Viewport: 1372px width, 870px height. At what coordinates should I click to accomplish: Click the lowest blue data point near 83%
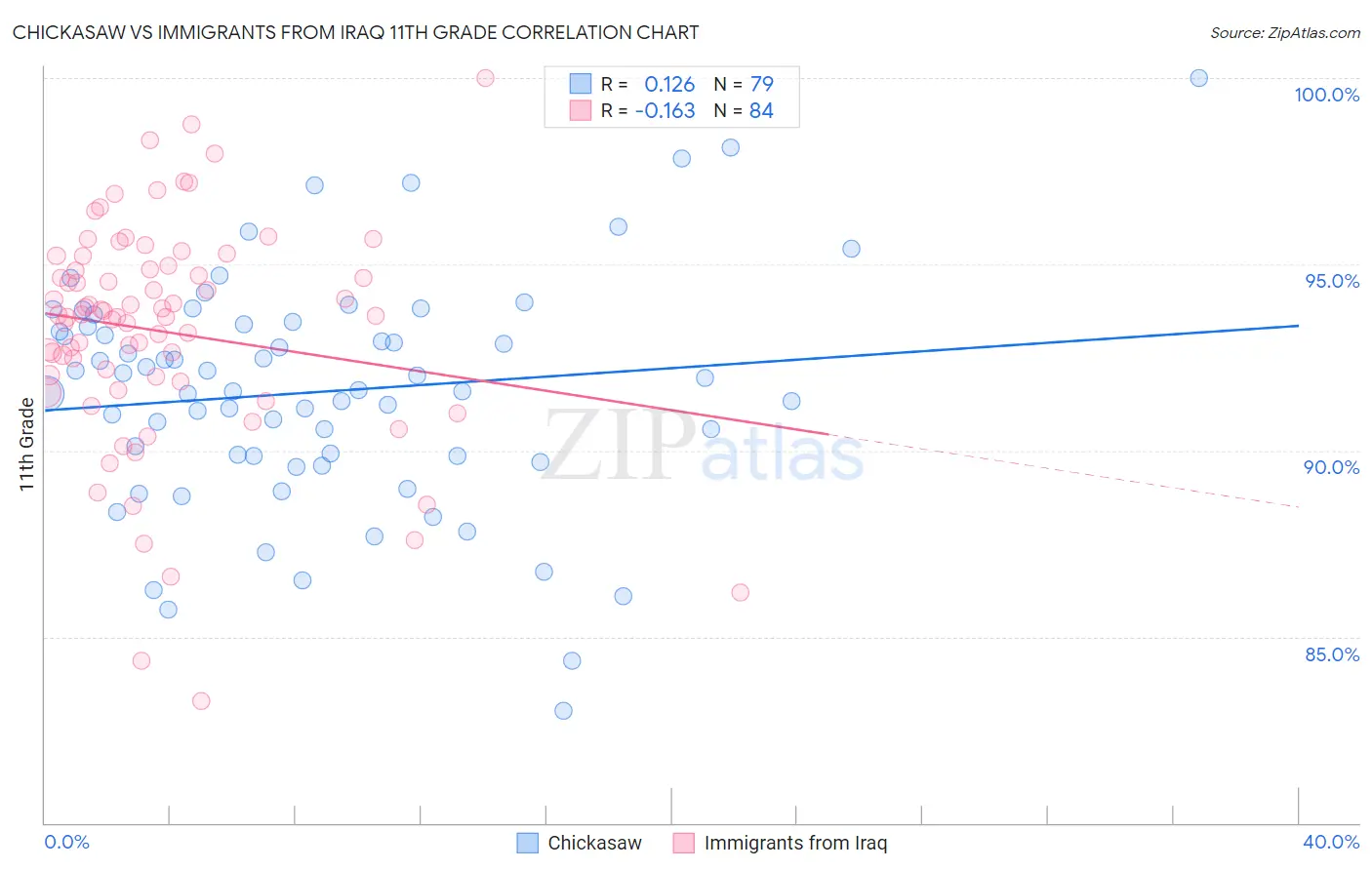[x=563, y=711]
